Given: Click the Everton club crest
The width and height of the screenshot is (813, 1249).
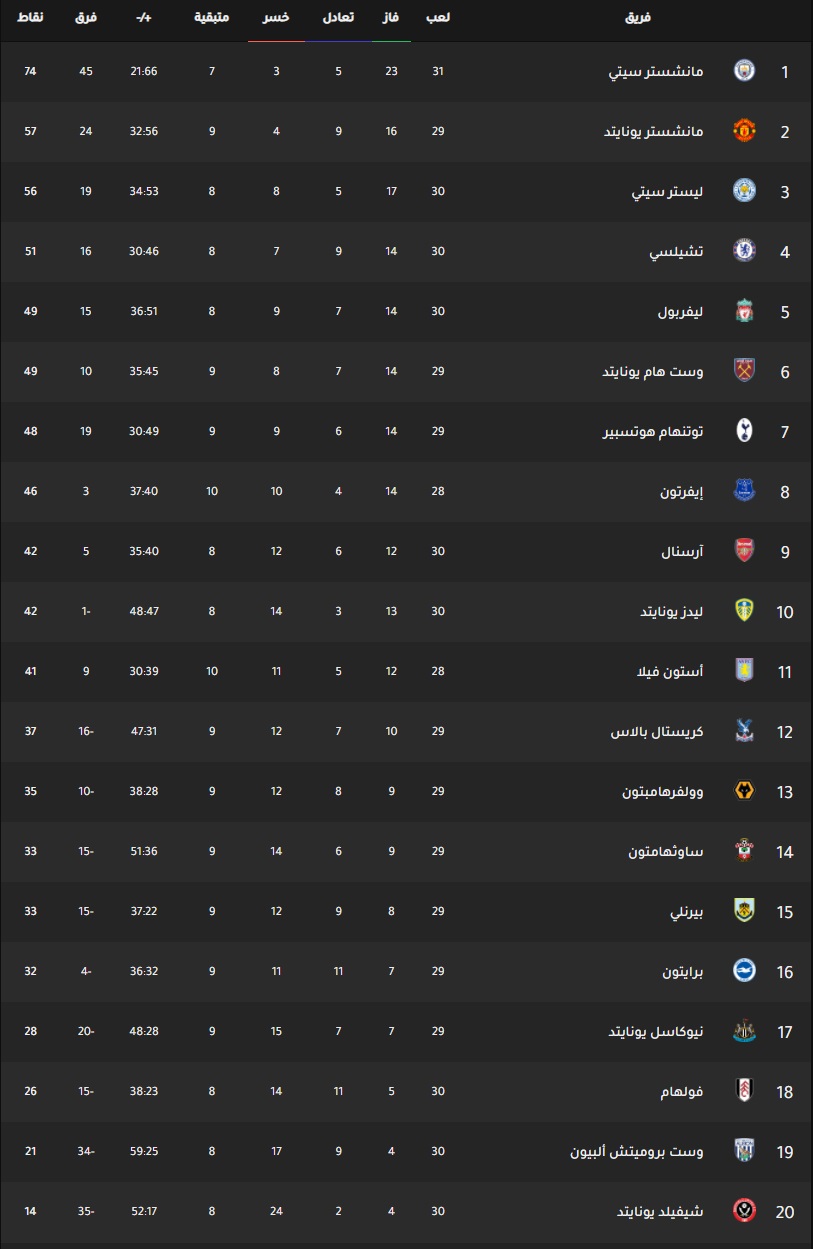Looking at the screenshot, I should coord(744,491).
